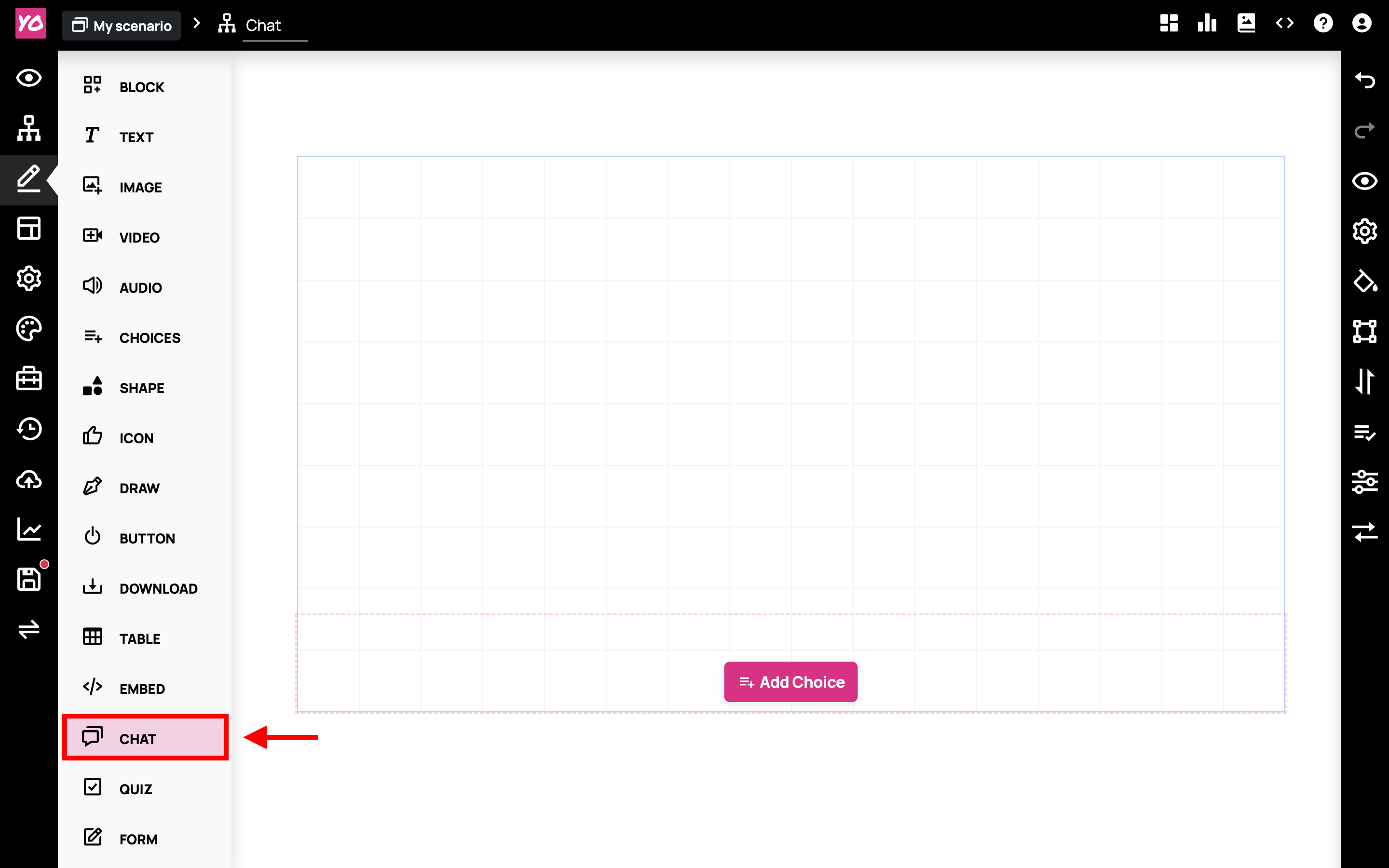
Task: Click the breadcrumb chevron arrow
Action: click(x=197, y=24)
